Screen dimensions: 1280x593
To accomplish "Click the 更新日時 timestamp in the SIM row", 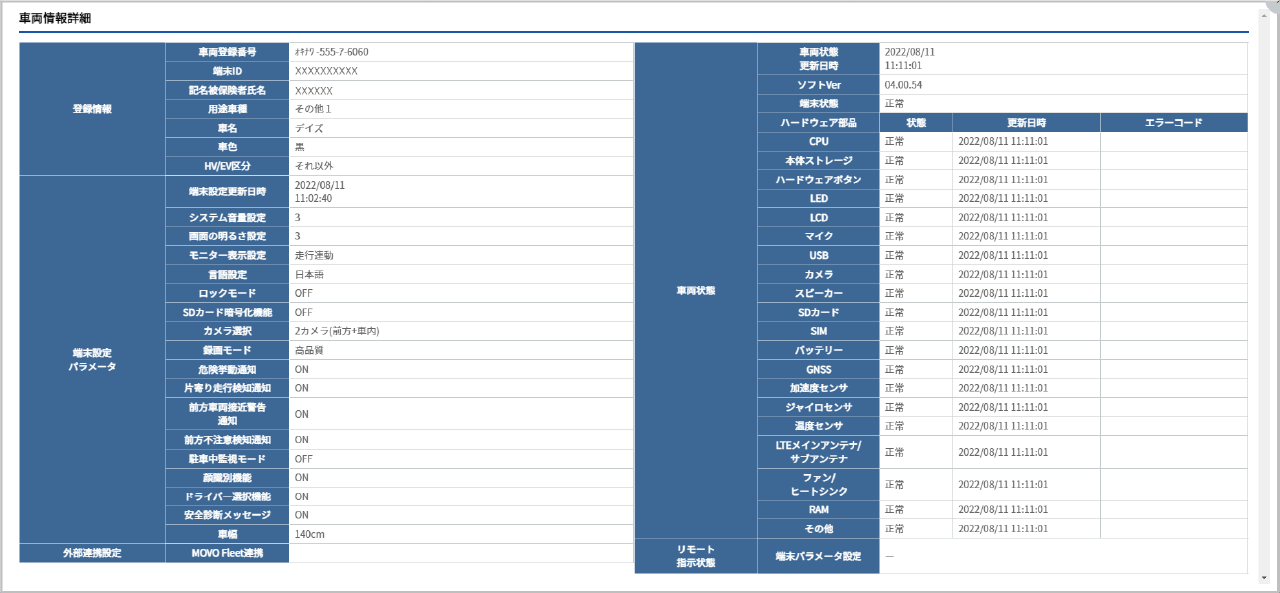I will tap(1002, 331).
